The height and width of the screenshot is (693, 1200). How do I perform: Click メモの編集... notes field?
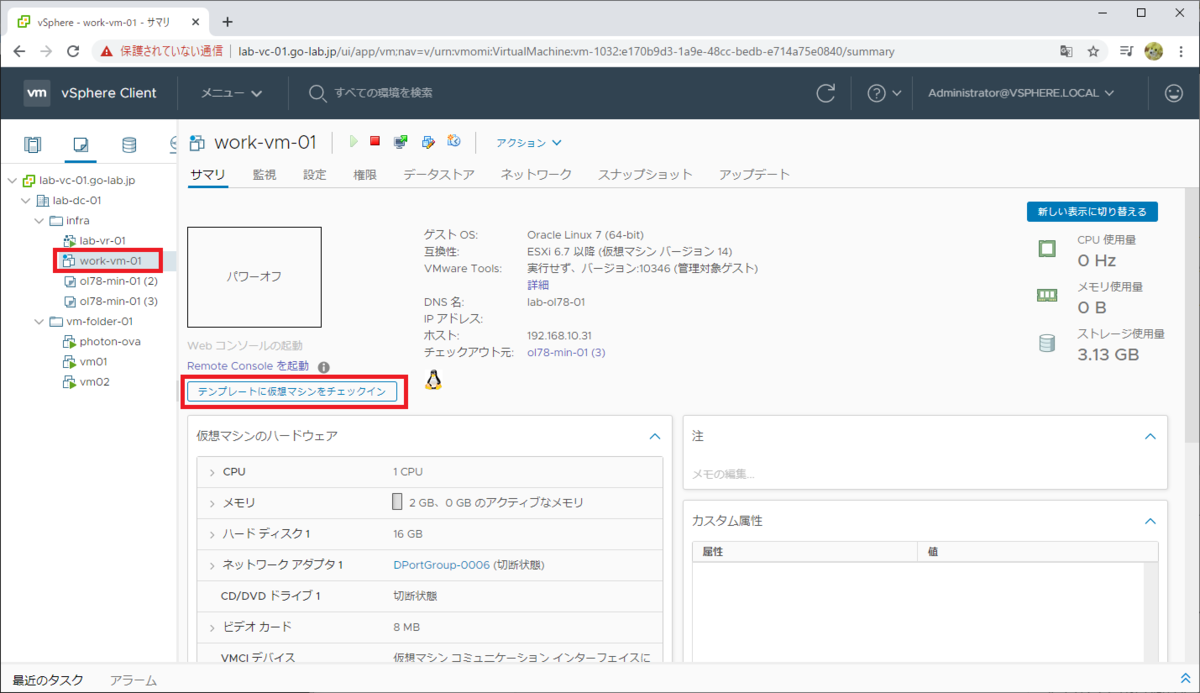(723, 473)
